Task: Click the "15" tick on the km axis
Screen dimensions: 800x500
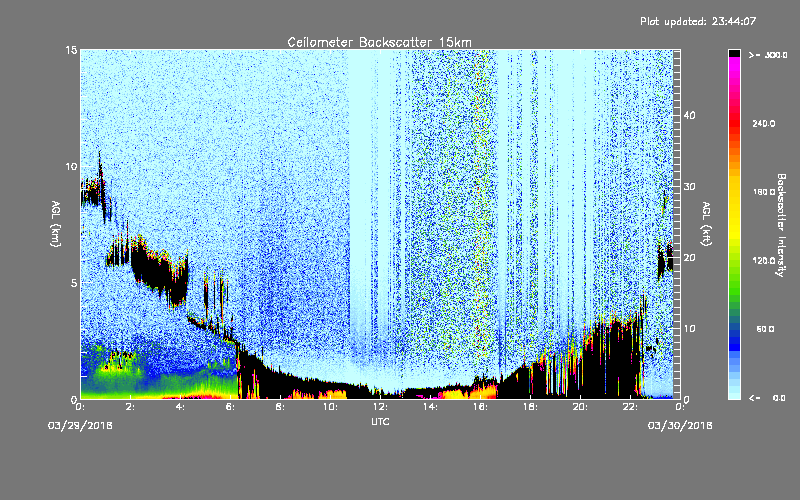Action: click(71, 50)
